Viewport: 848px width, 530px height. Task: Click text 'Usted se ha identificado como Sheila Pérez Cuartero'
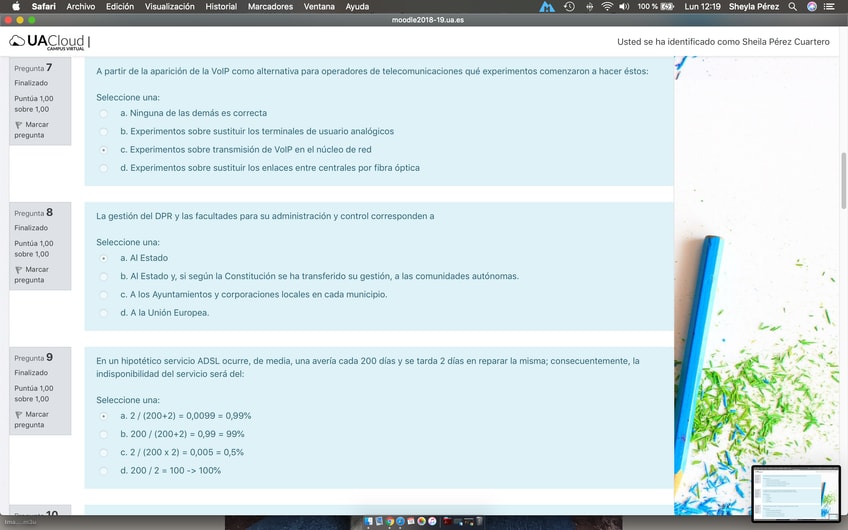click(723, 42)
